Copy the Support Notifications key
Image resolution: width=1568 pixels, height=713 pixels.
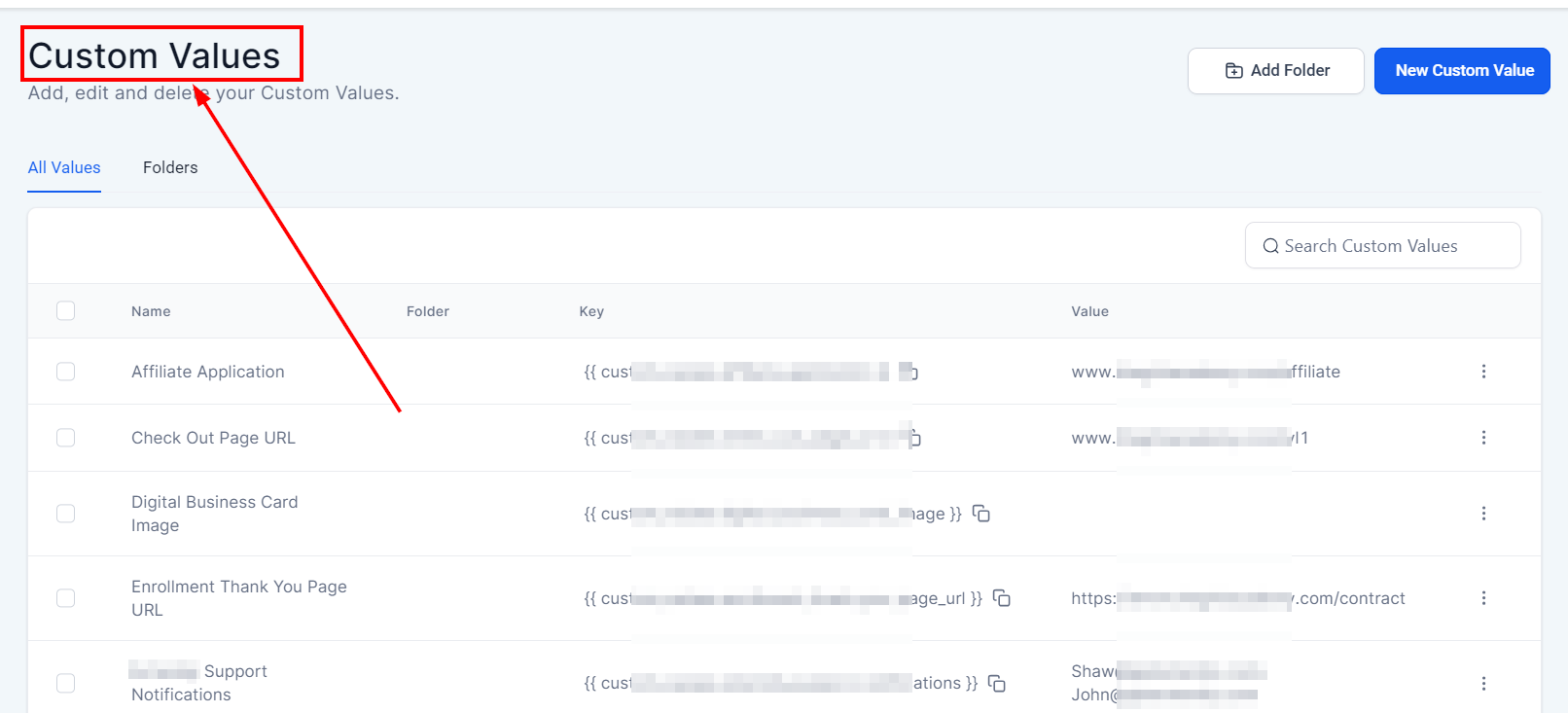(x=997, y=683)
